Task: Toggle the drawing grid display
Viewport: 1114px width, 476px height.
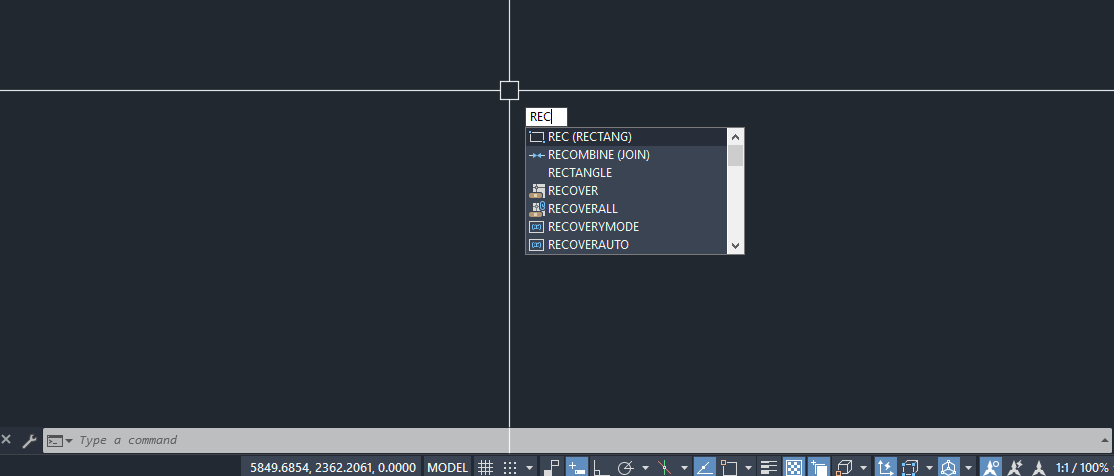Action: (485, 467)
